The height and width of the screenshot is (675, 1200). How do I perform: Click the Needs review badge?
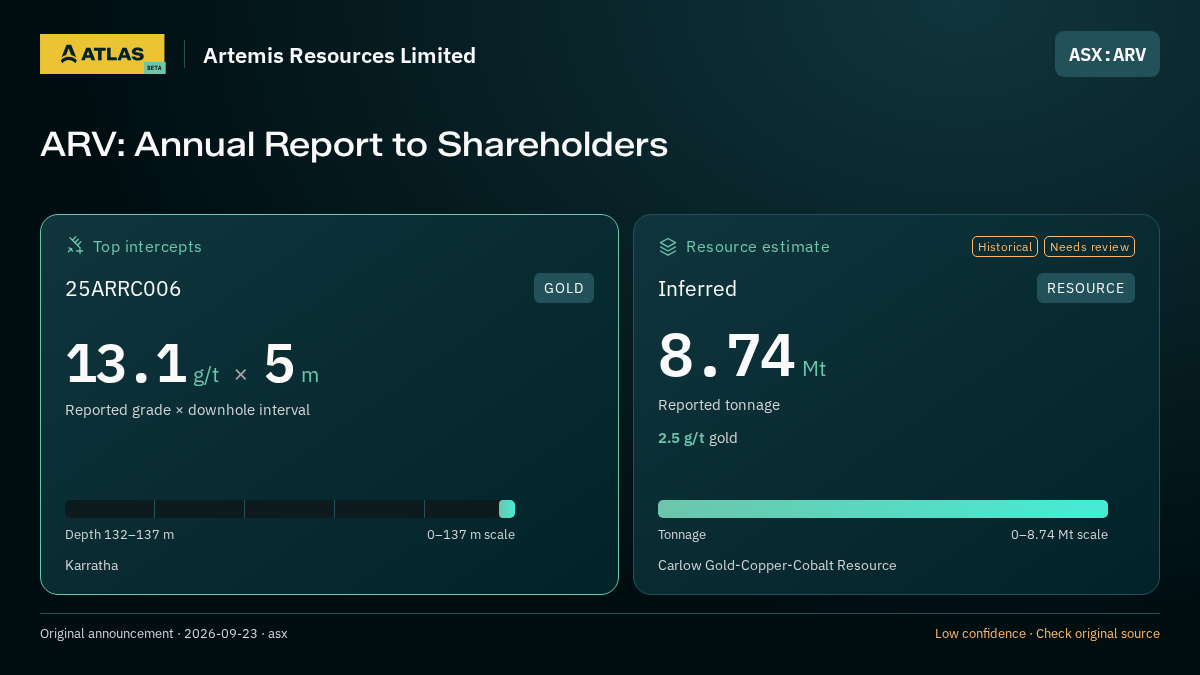pos(1089,247)
